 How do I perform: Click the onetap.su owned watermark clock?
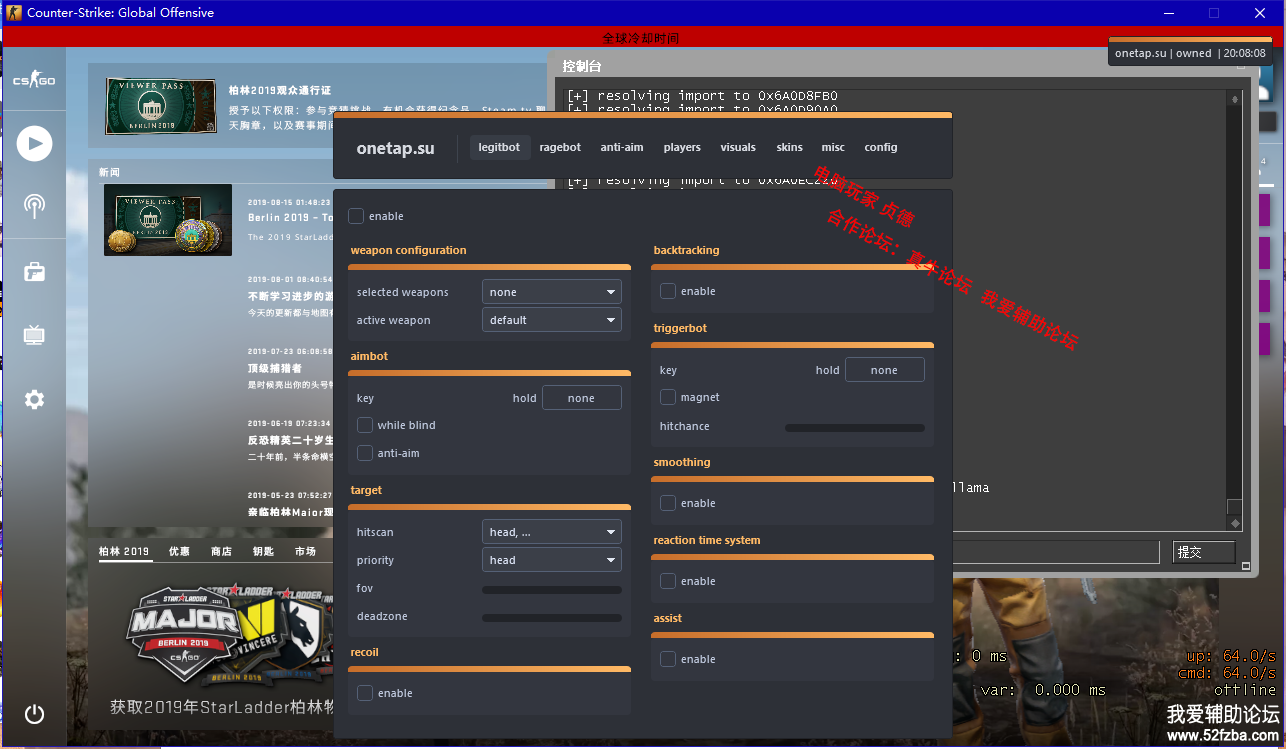[x=1190, y=53]
